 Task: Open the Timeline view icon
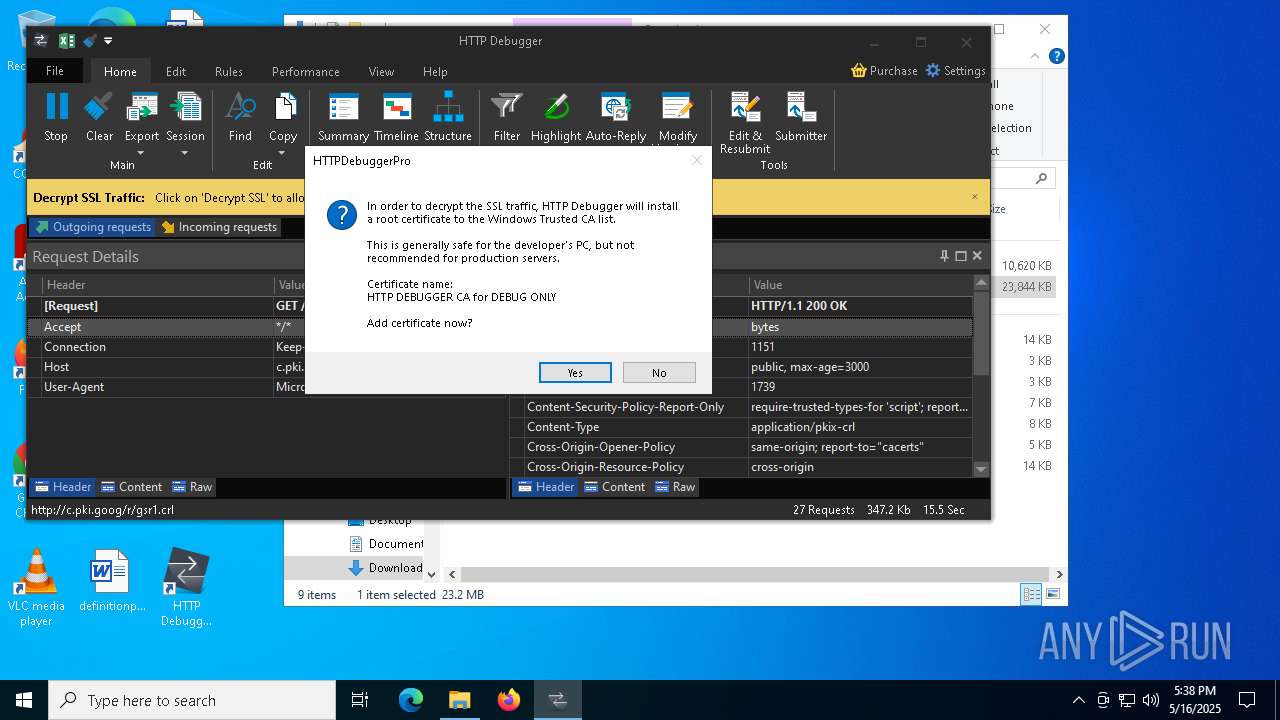(x=397, y=107)
